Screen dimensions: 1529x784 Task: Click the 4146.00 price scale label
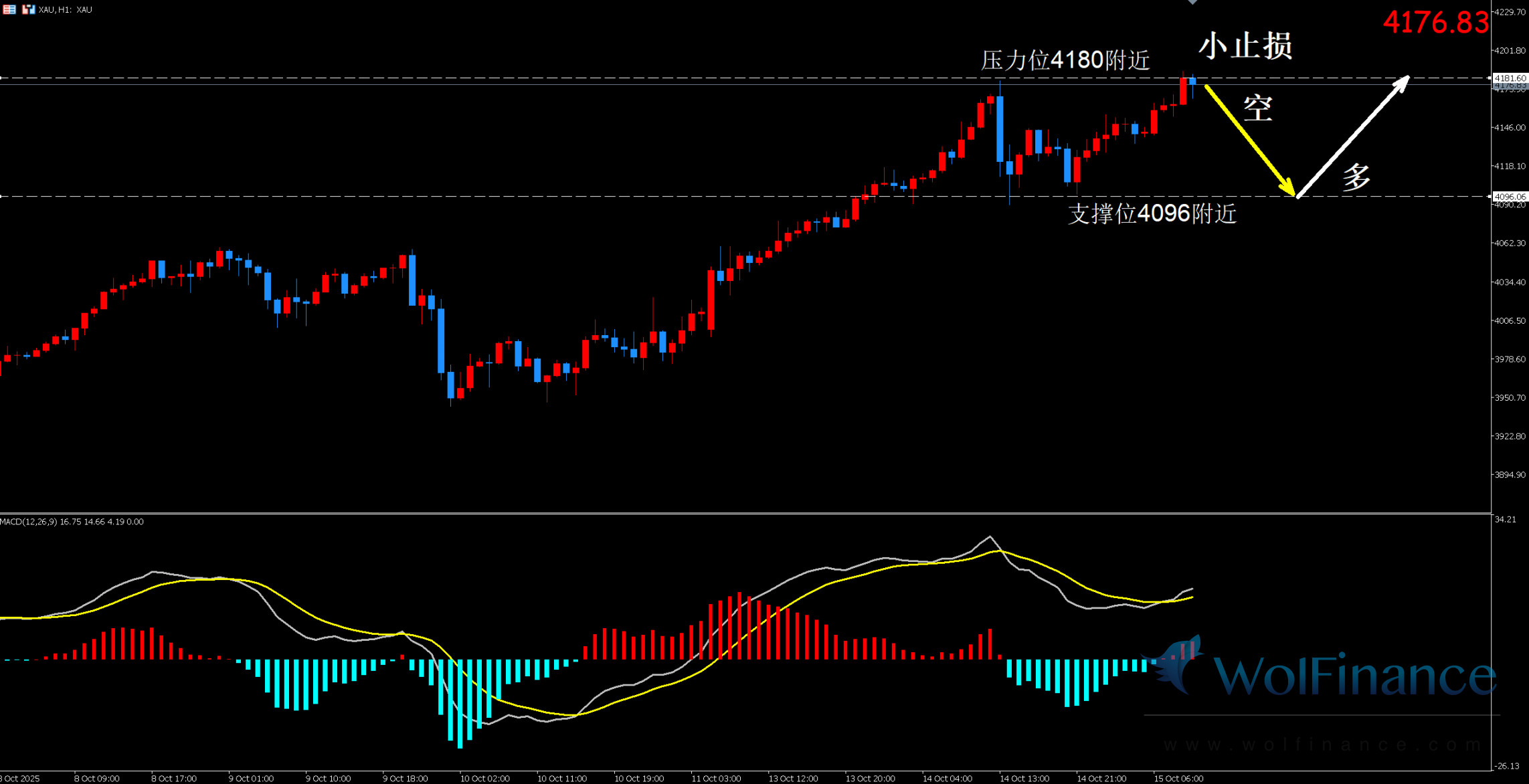(1510, 128)
